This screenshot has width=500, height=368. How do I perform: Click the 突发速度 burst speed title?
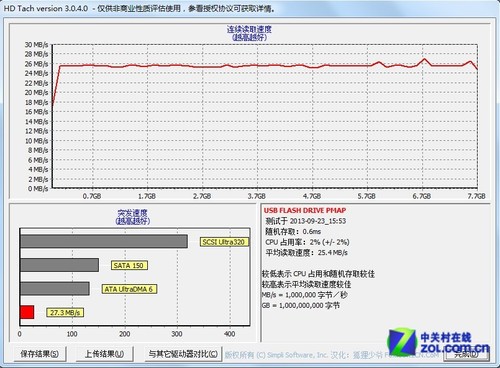tap(133, 213)
